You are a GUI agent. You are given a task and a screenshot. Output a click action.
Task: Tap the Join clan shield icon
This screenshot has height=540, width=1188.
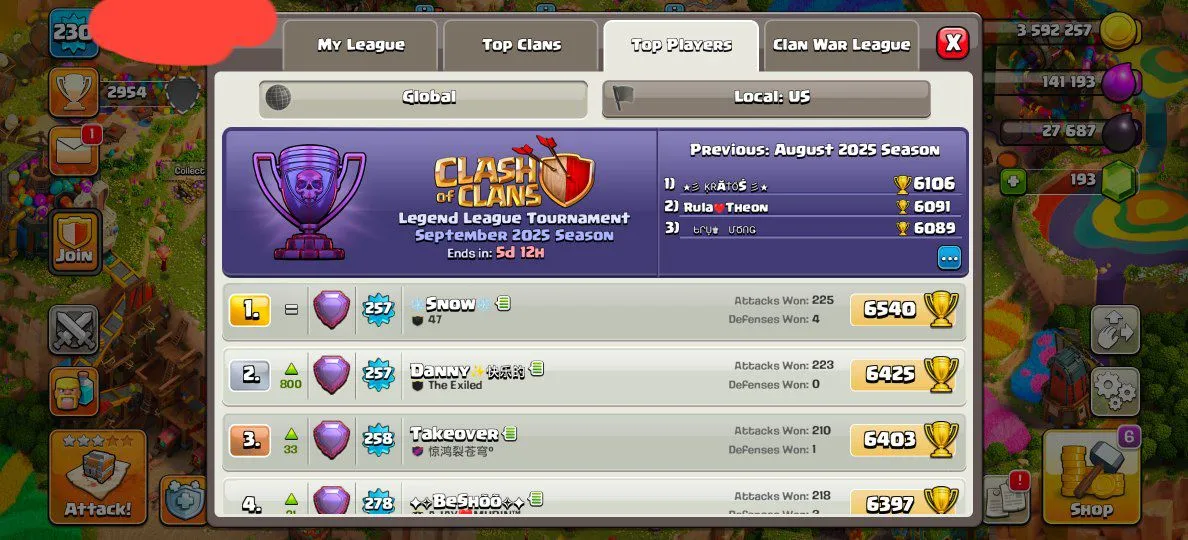(74, 241)
